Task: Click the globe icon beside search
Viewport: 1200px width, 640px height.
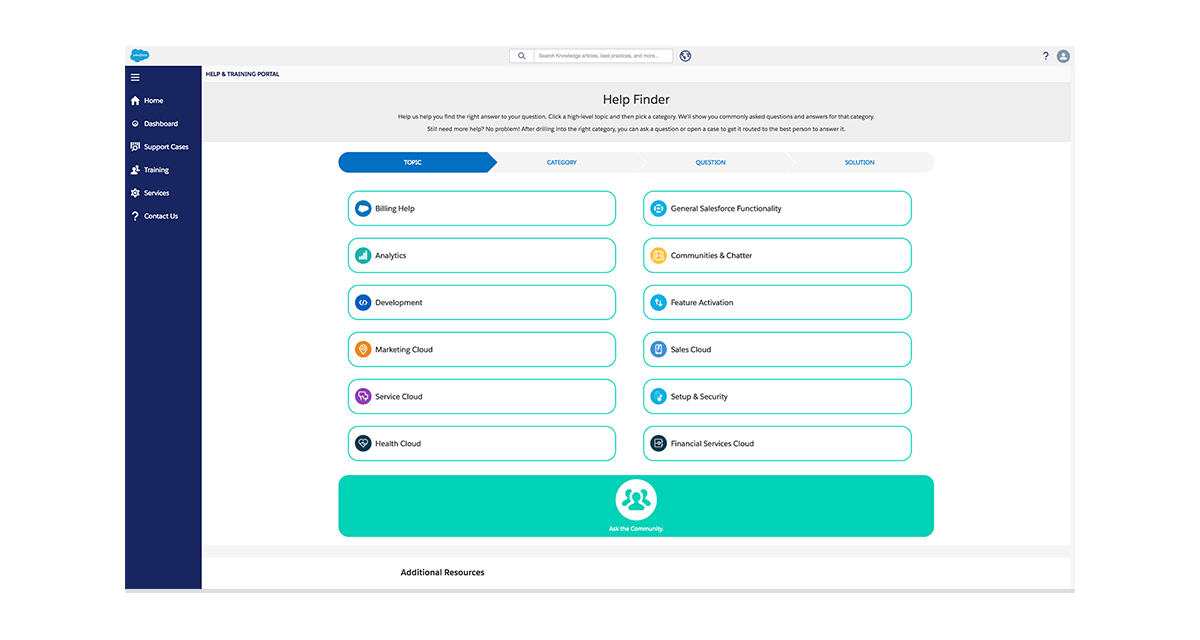Action: tap(685, 56)
